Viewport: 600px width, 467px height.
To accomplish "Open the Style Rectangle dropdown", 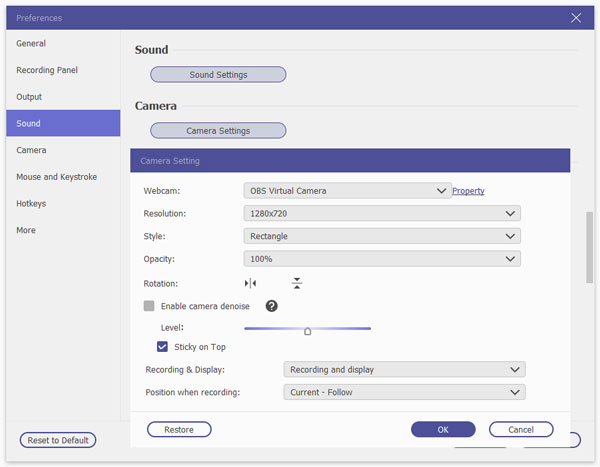I will (382, 236).
